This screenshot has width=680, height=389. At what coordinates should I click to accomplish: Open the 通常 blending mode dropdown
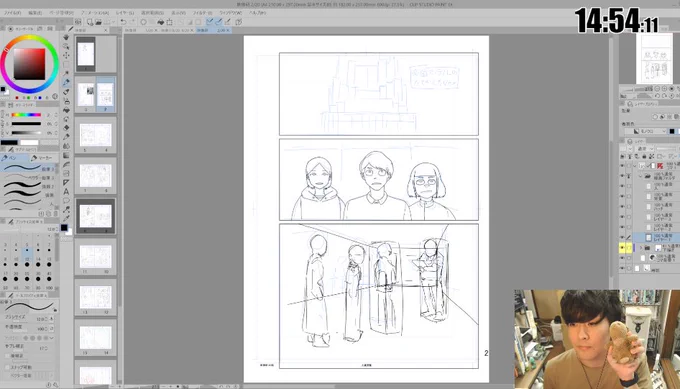click(x=644, y=148)
